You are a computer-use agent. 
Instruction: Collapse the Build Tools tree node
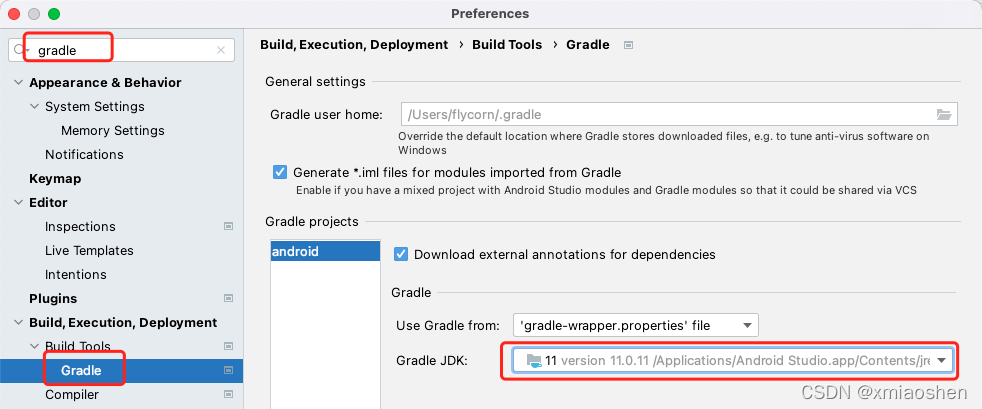point(34,346)
